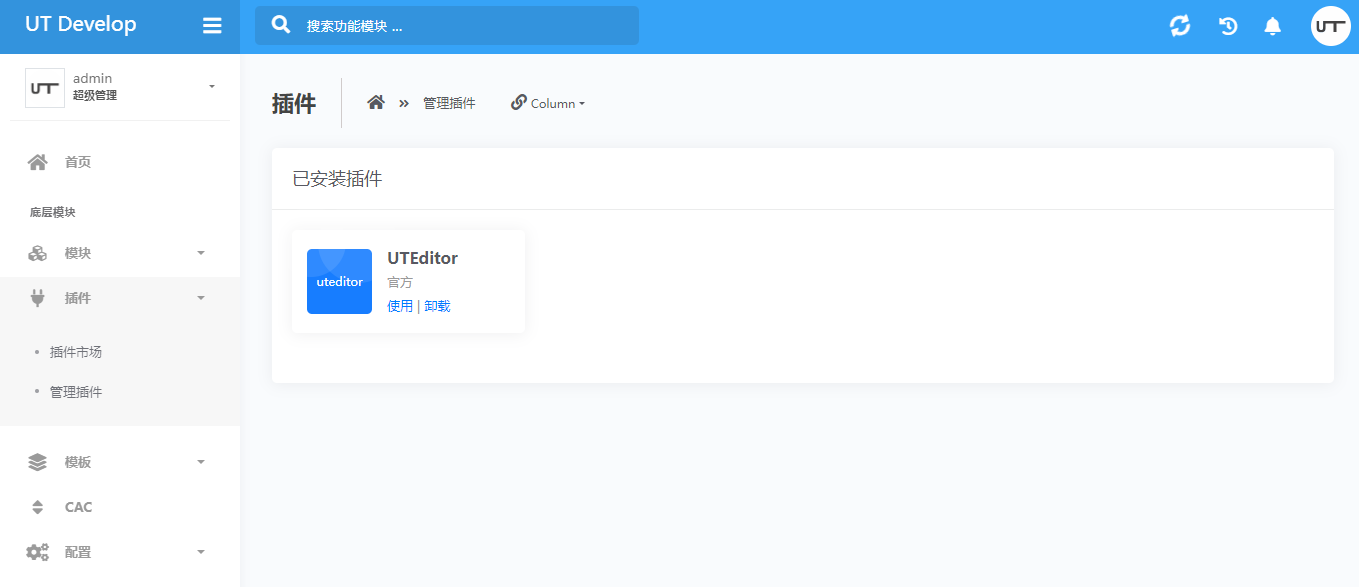Click the search magnifier icon
Image resolution: width=1359 pixels, height=587 pixels.
[282, 25]
